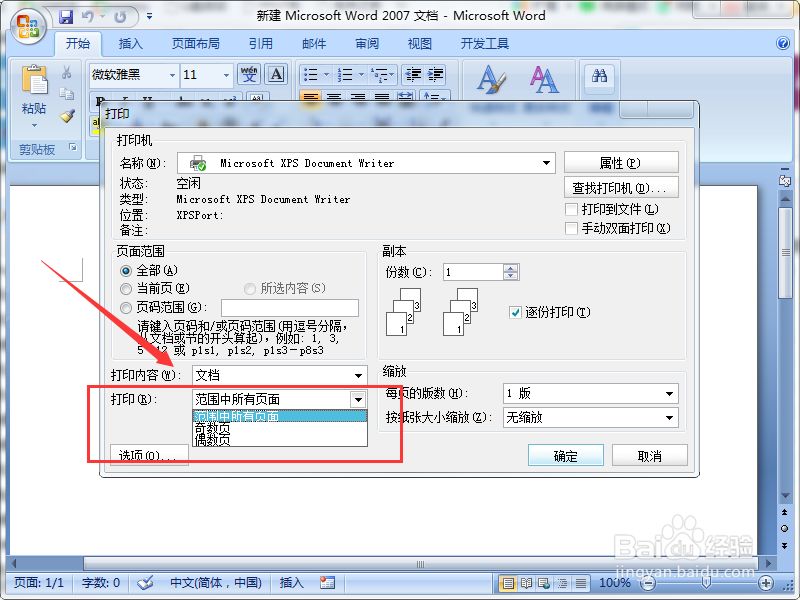Switch to the 引用 ribbon tab
Viewport: 800px width, 600px height.
261,44
